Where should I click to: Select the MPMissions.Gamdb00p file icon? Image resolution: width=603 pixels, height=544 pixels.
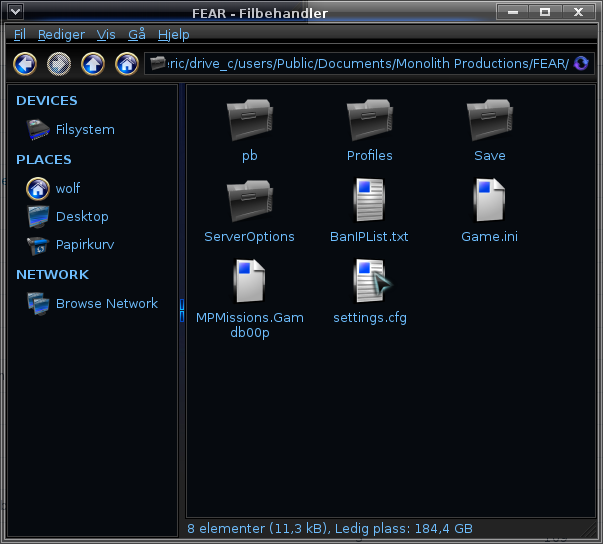coord(250,281)
